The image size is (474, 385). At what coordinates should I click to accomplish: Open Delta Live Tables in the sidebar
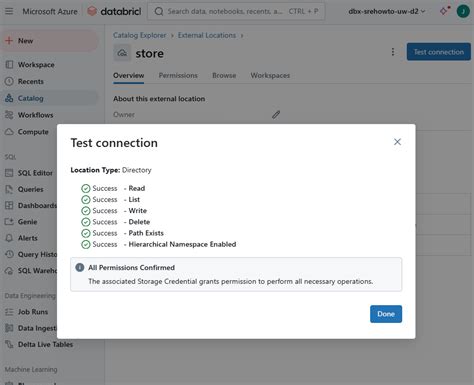pos(45,344)
